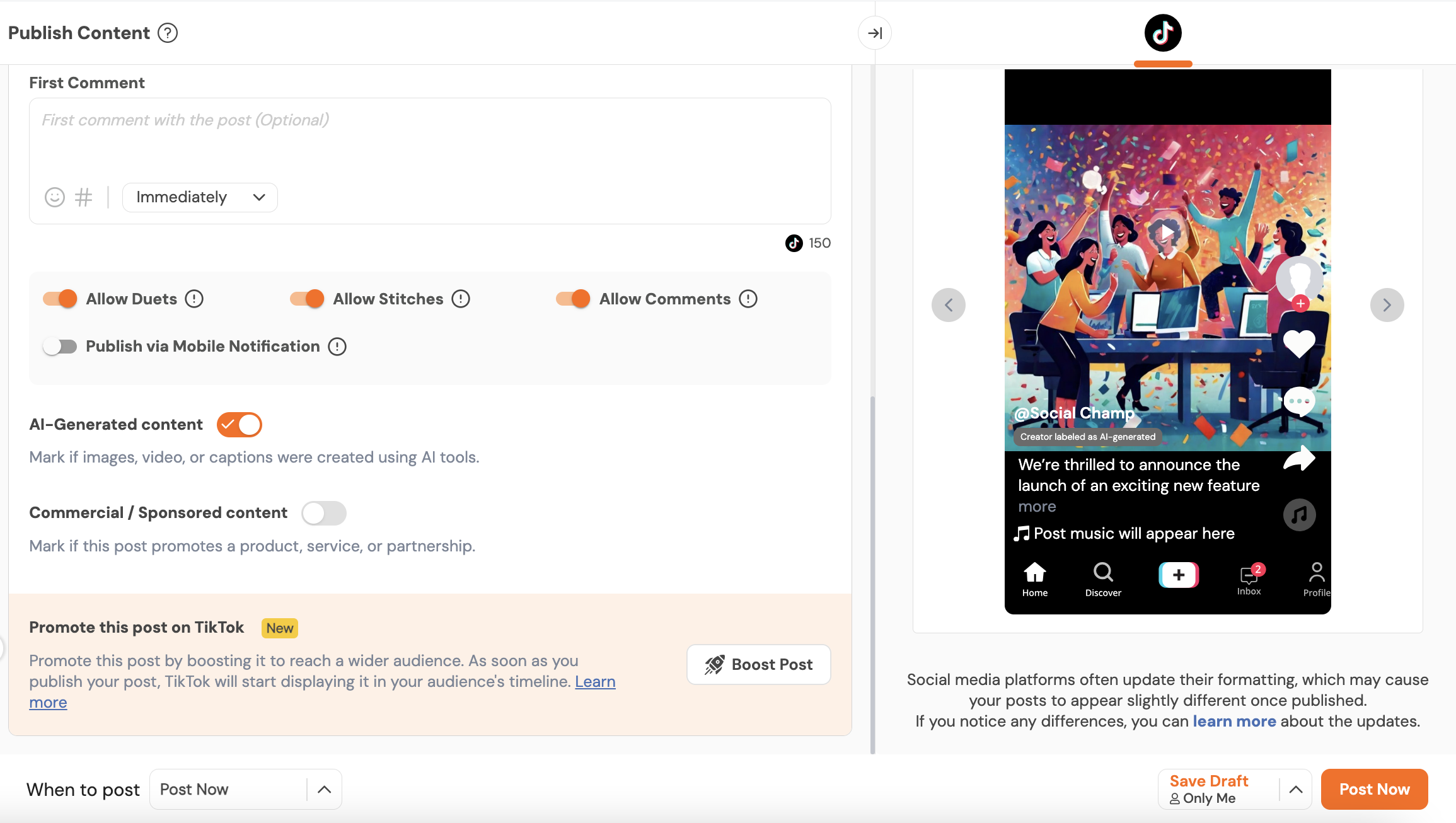Play the video in the TikTok preview
Screen dimensions: 1456x823
pos(1167,233)
